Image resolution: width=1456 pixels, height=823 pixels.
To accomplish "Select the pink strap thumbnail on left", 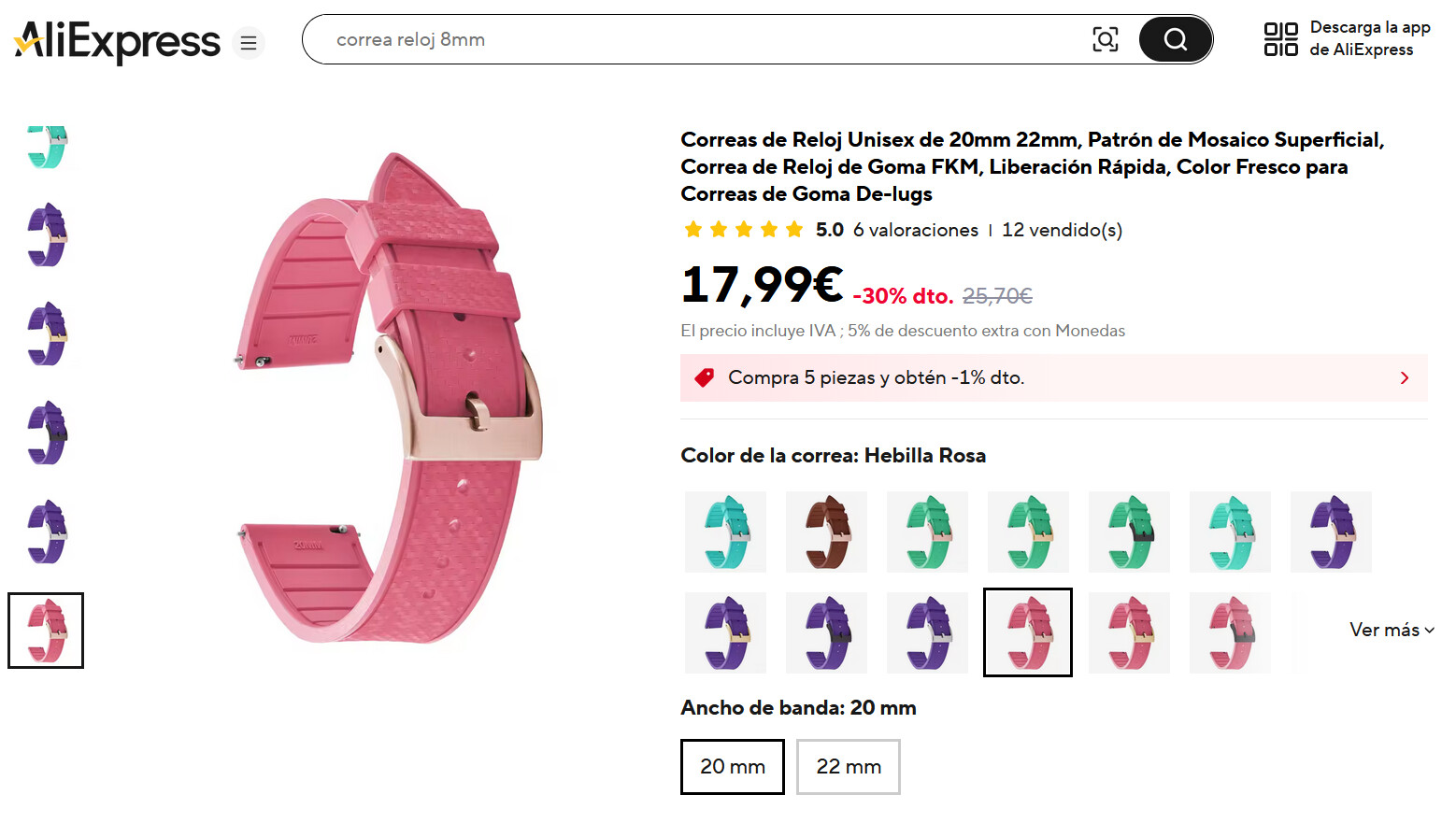I will click(46, 631).
